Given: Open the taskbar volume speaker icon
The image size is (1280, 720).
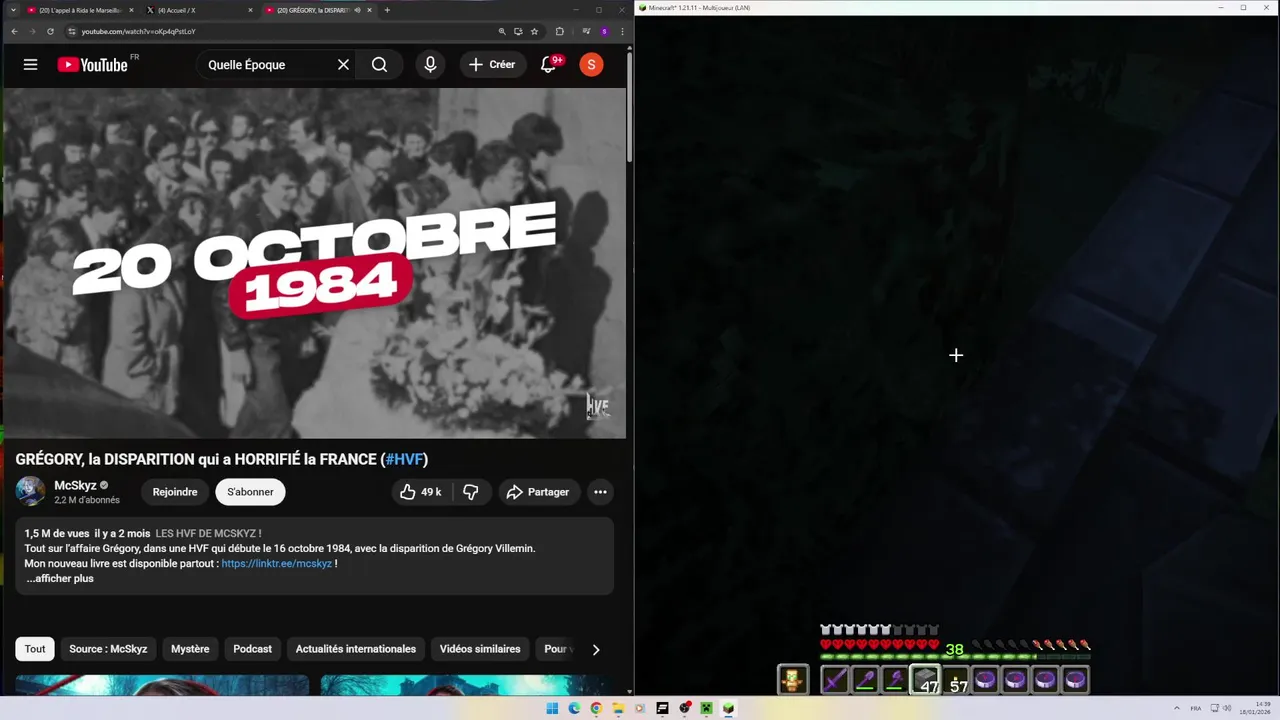Looking at the screenshot, I should pyautogui.click(x=1225, y=708).
